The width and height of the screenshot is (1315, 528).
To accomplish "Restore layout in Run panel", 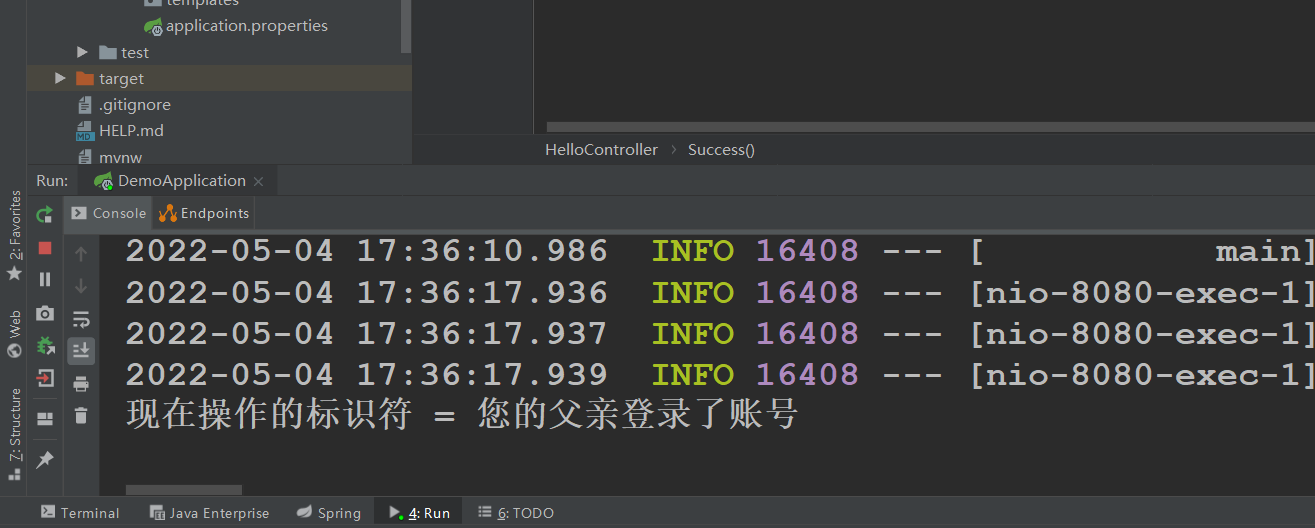I will pyautogui.click(x=45, y=419).
